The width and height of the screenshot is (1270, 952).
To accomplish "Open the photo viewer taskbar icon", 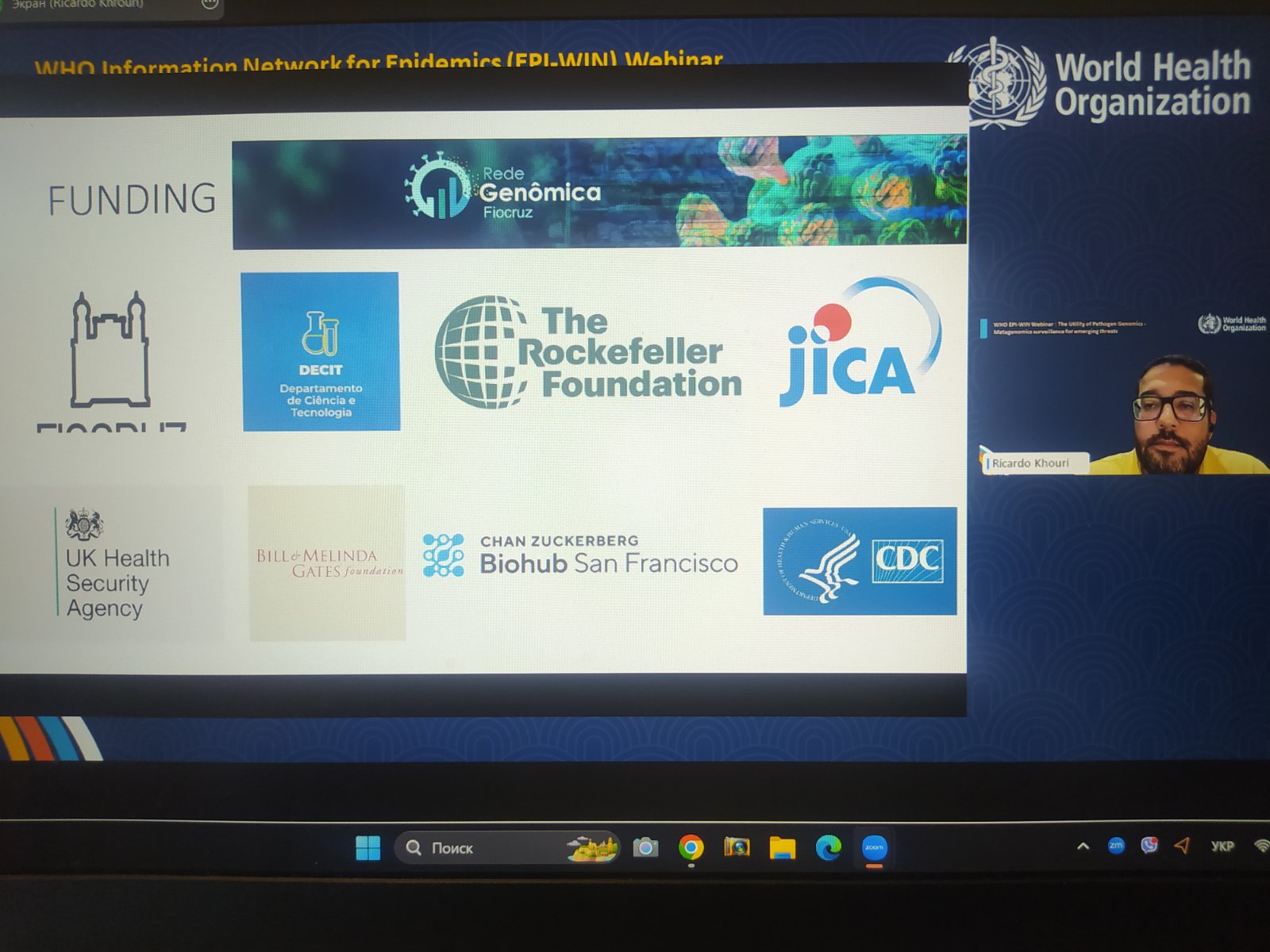I will pos(737,848).
